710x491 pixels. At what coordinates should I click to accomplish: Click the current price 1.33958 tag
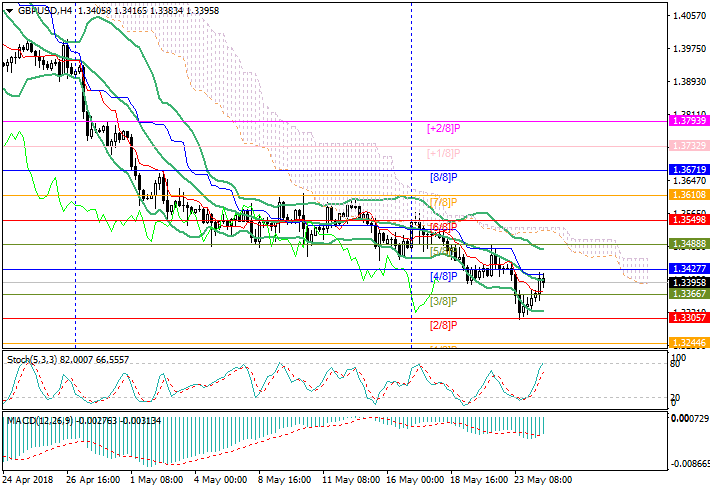(689, 283)
